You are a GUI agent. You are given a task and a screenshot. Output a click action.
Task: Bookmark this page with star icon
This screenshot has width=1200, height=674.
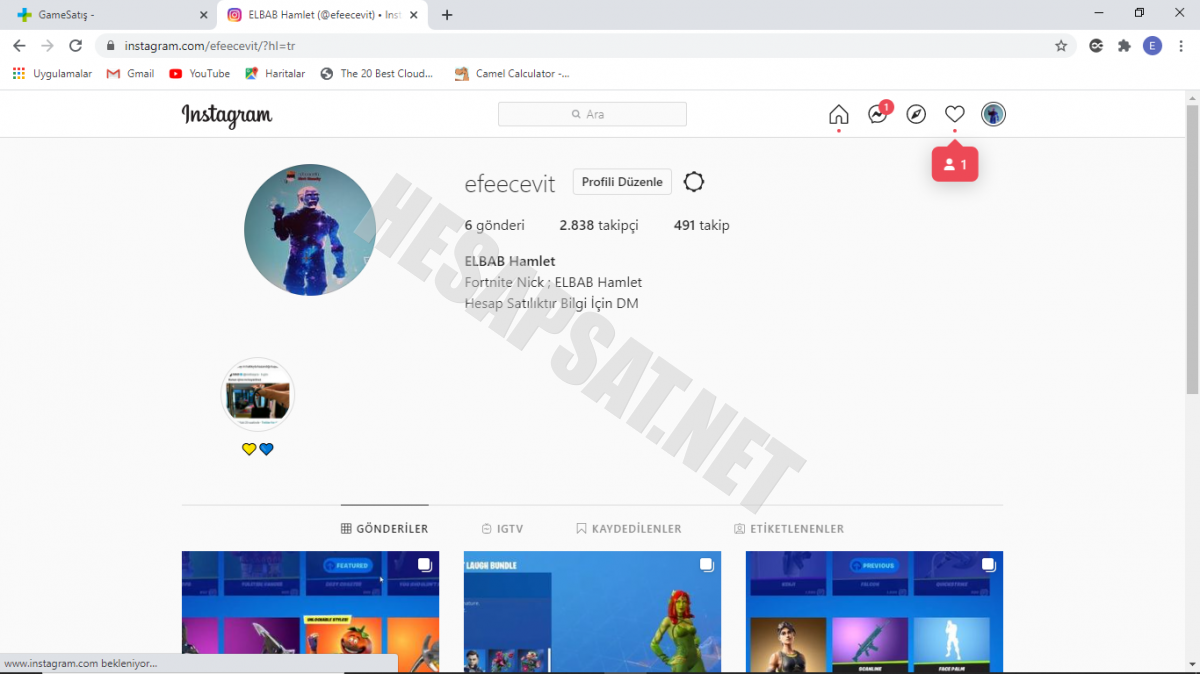point(1061,46)
